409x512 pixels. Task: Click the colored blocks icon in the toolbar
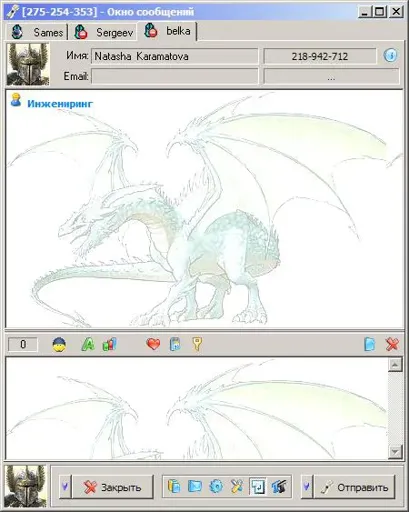(x=109, y=344)
